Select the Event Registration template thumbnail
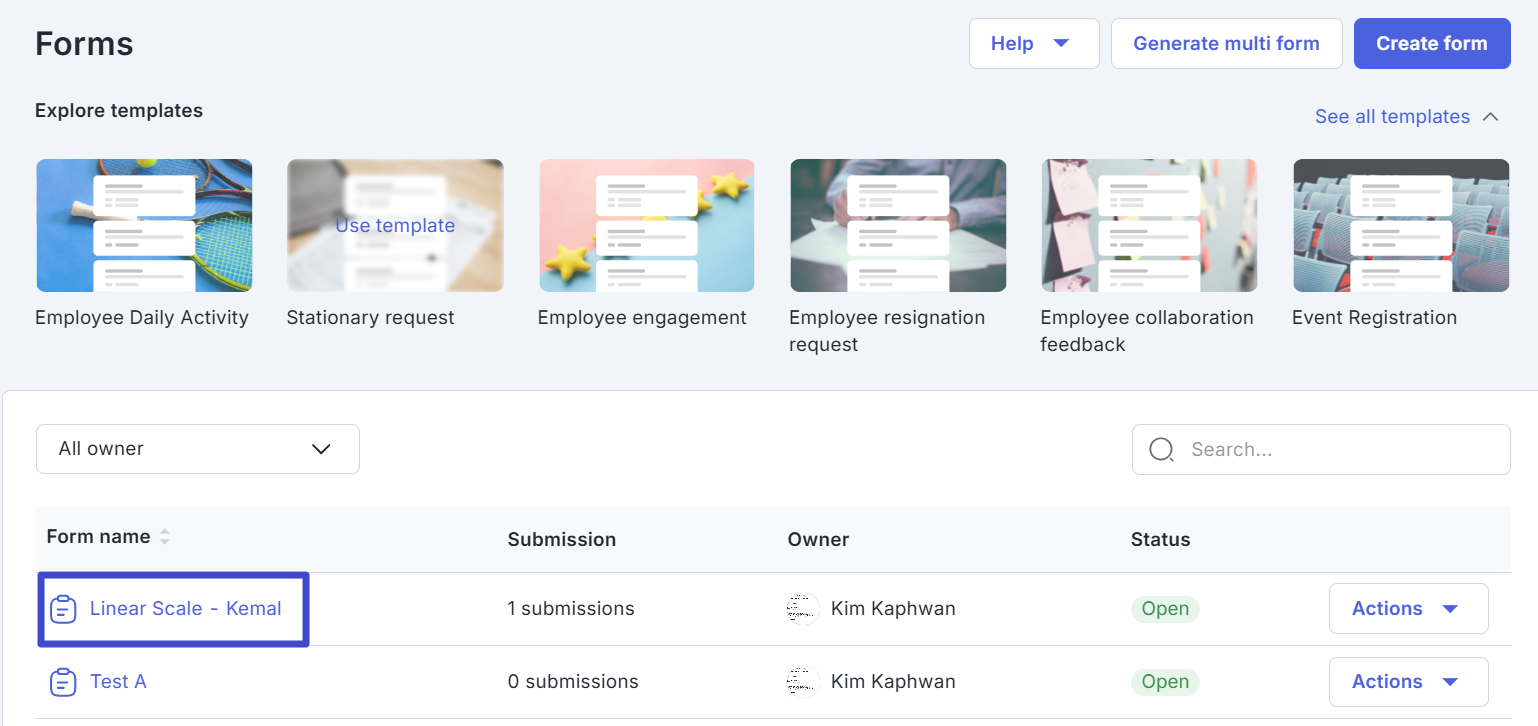The height and width of the screenshot is (726, 1538). 1401,226
